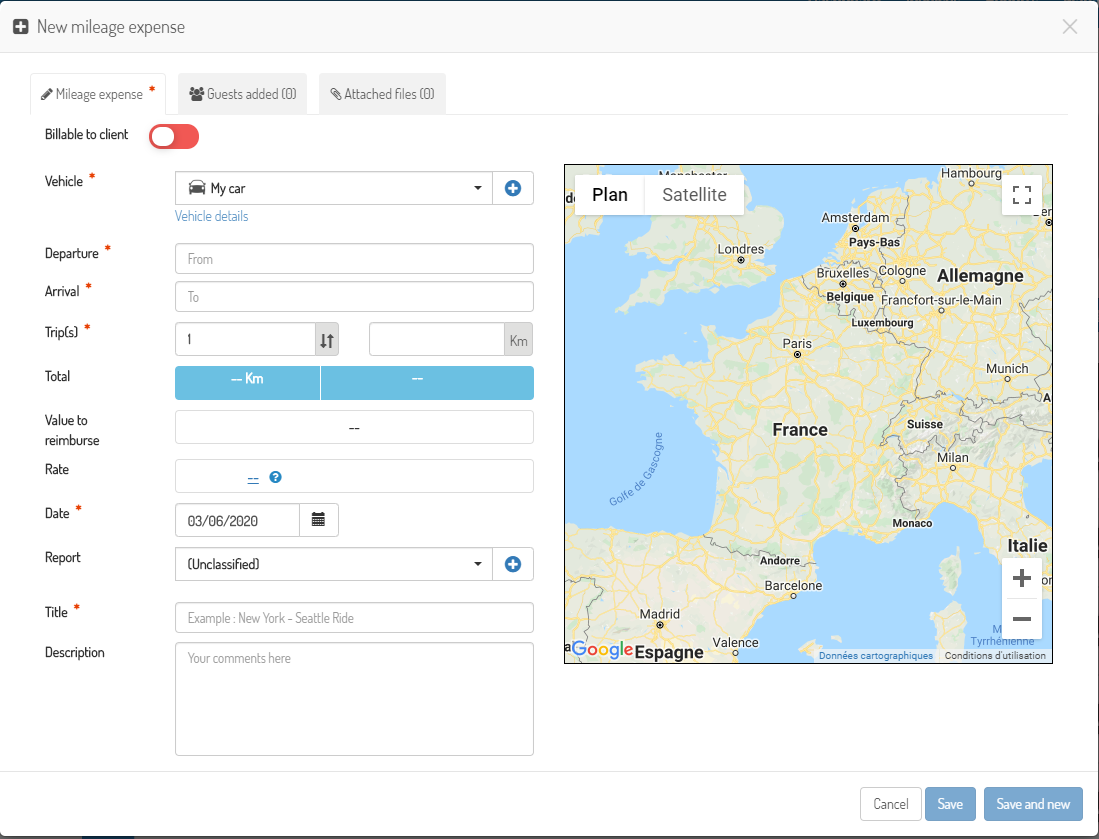This screenshot has height=839, width=1099.
Task: Toggle map fullscreen view
Action: click(1022, 194)
